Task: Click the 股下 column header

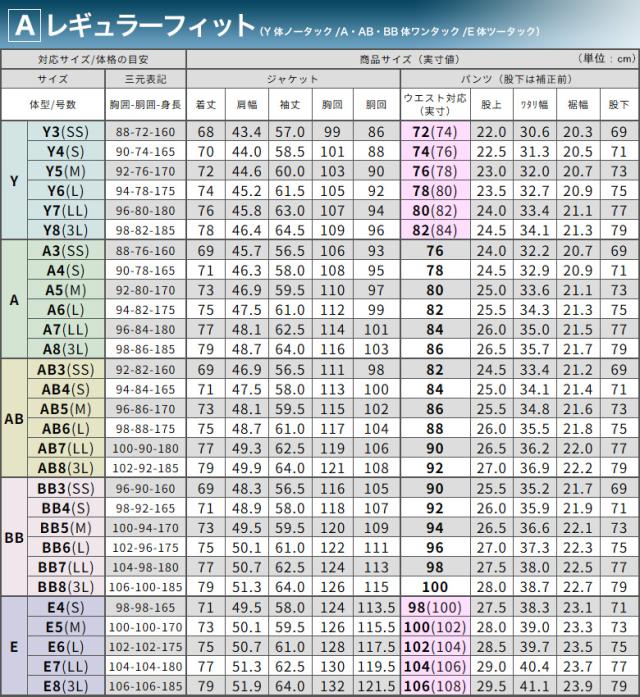Action: 619,104
